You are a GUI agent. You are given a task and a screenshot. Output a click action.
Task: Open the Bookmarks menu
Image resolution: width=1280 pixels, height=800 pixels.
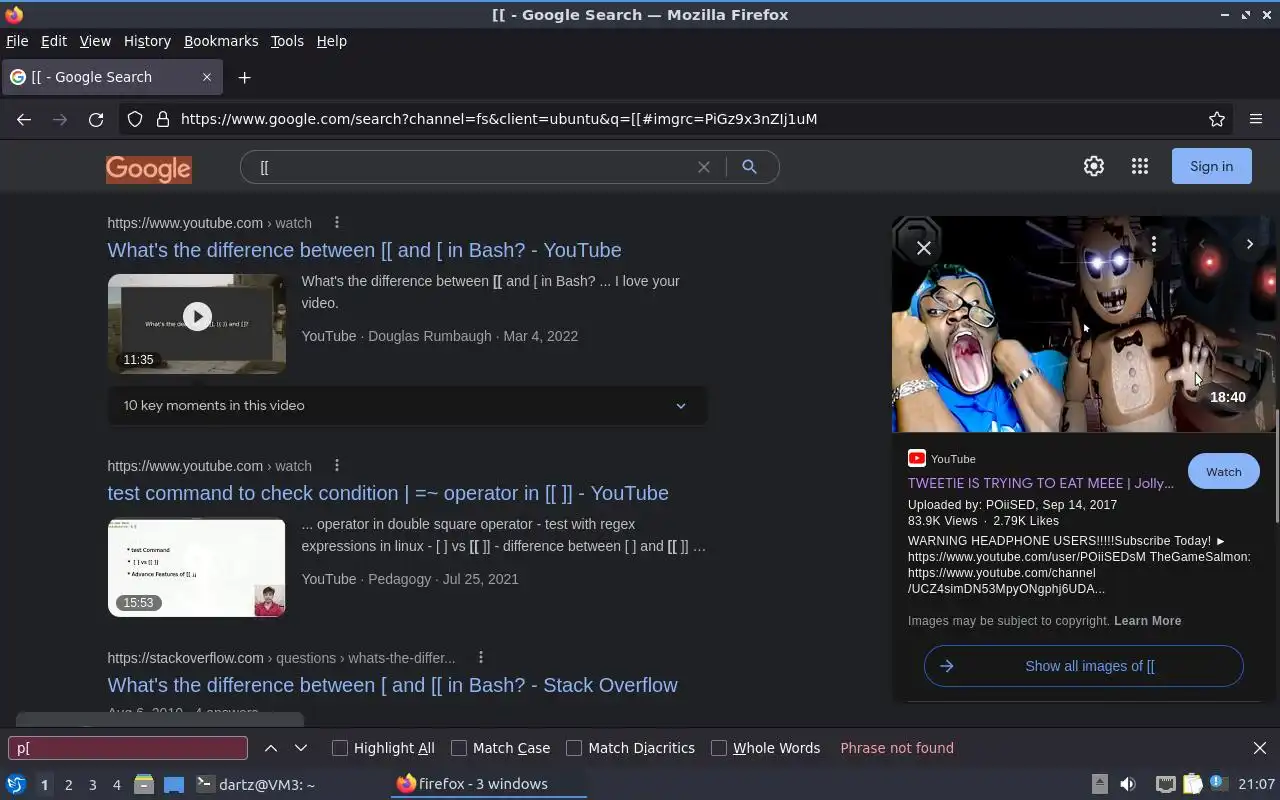(x=221, y=41)
